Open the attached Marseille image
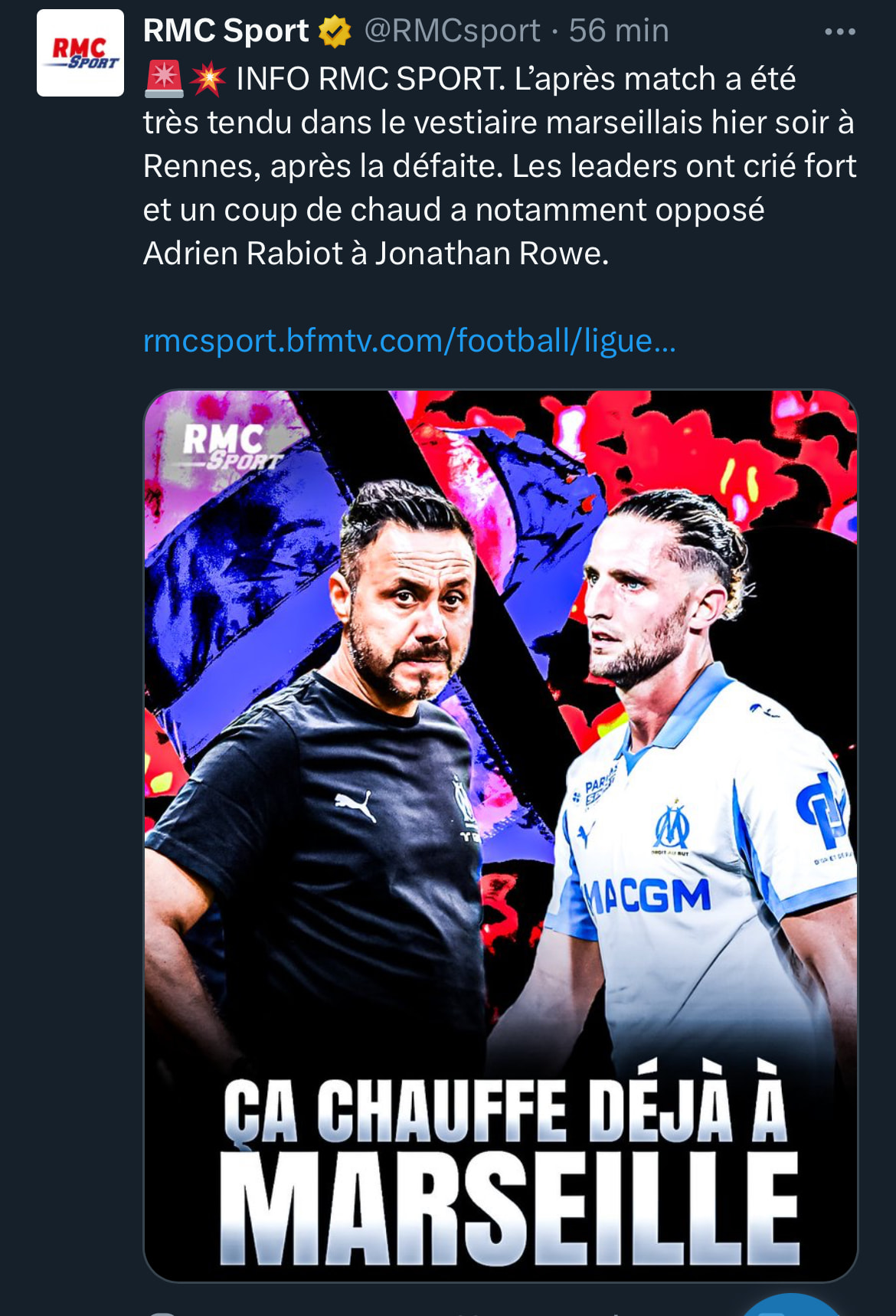This screenshot has width=896, height=1316. coord(501,836)
